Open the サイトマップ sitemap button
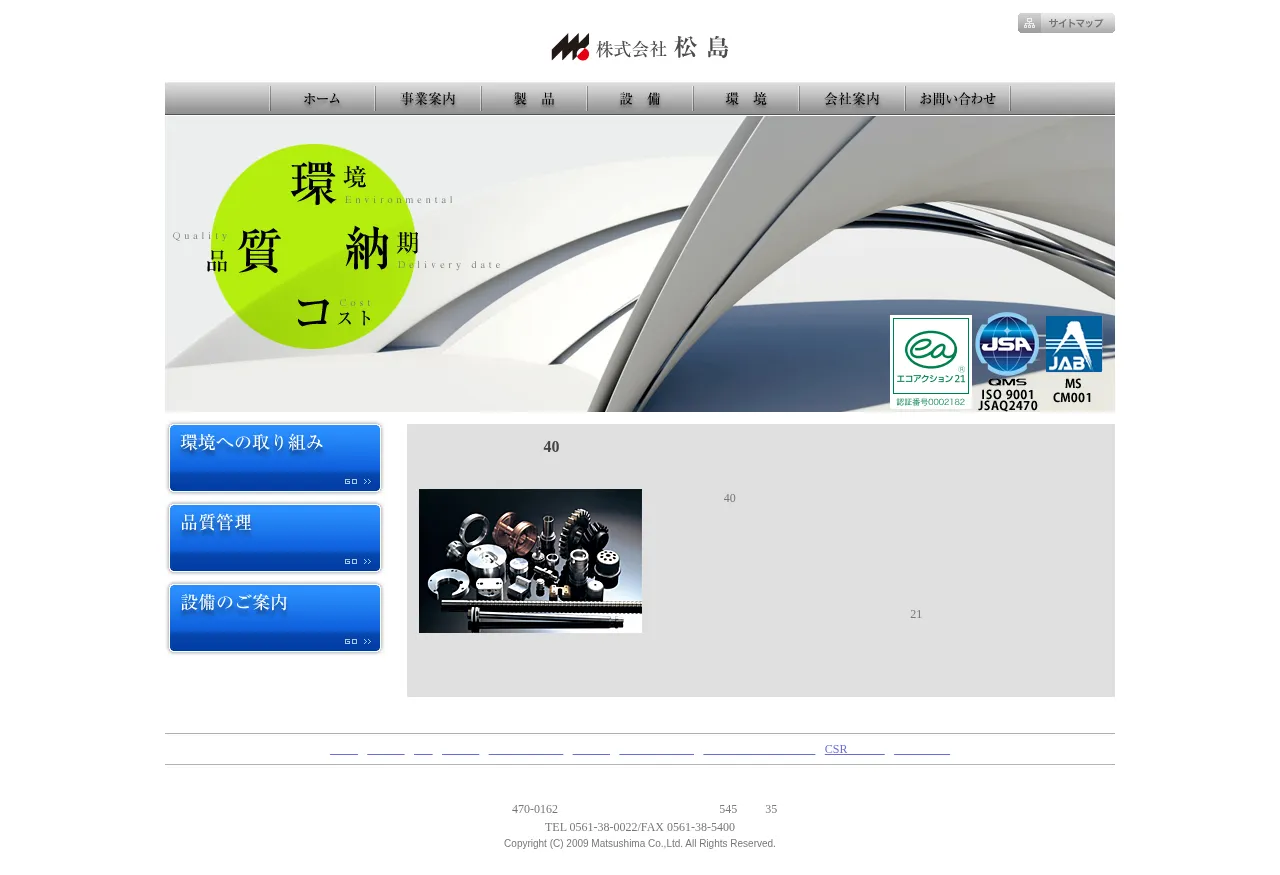 pos(1066,23)
